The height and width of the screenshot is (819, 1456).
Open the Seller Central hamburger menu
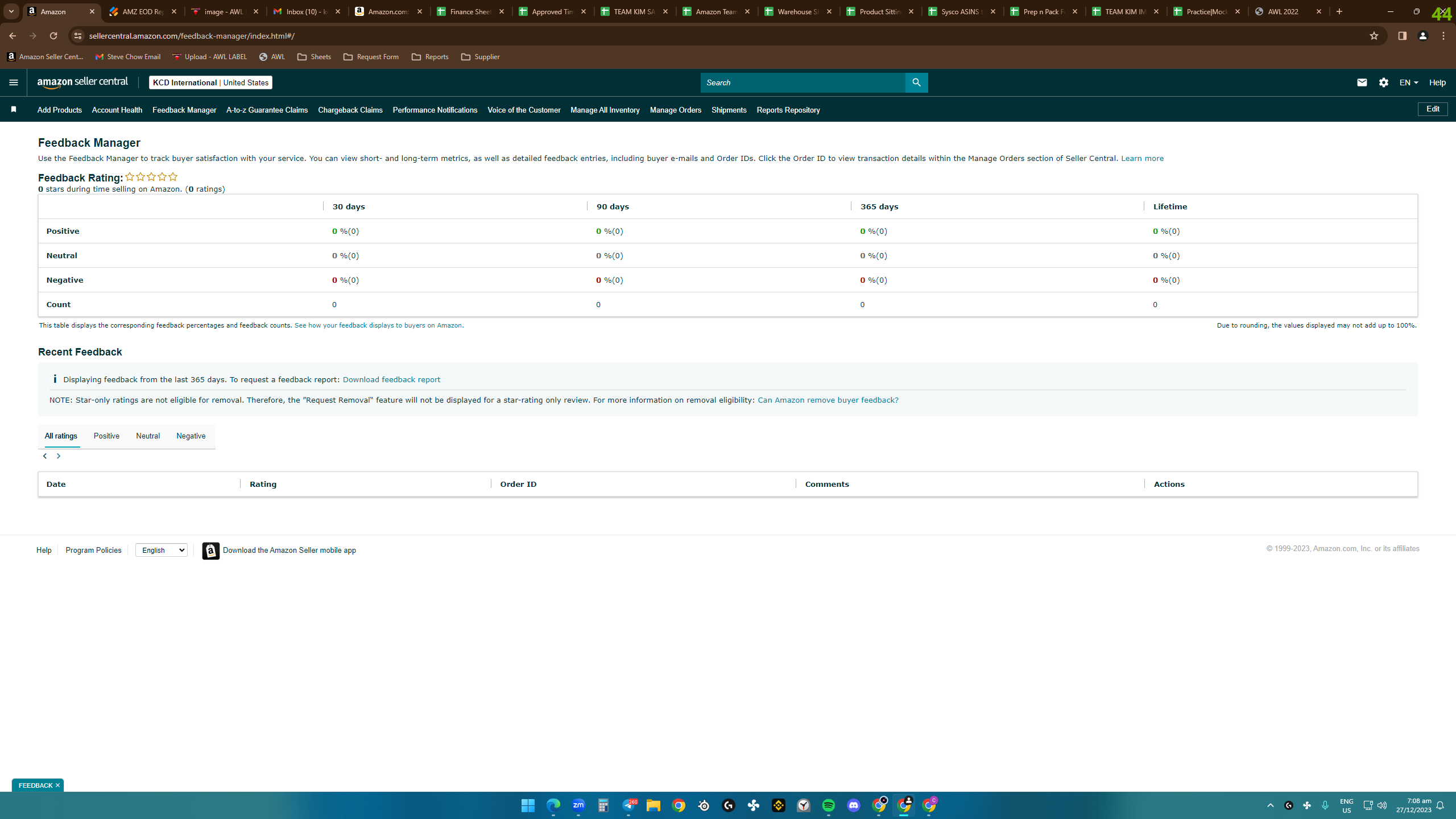(x=14, y=82)
